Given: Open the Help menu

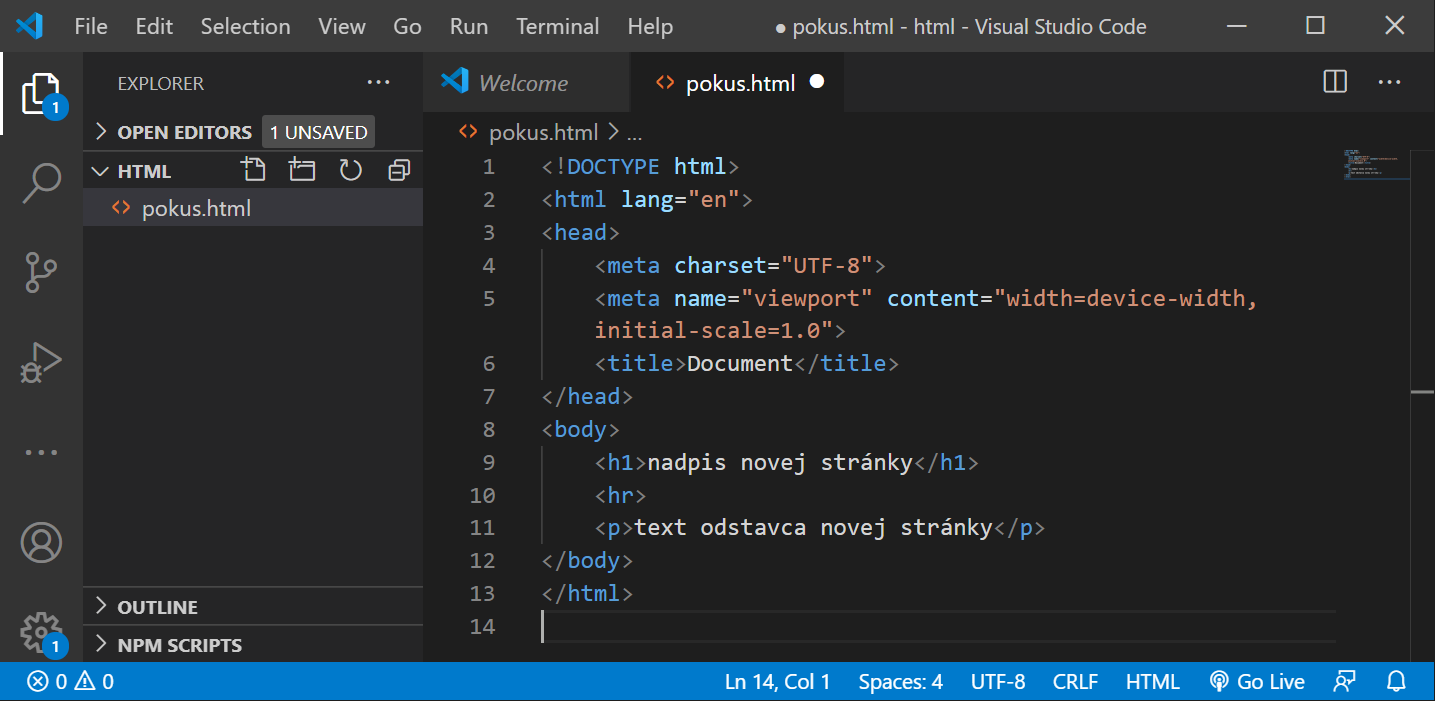Looking at the screenshot, I should pos(650,27).
